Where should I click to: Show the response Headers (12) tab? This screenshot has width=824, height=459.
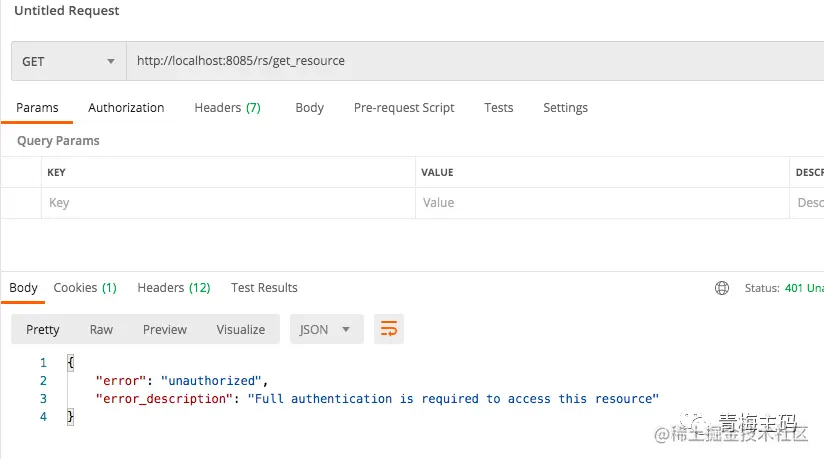click(x=174, y=288)
